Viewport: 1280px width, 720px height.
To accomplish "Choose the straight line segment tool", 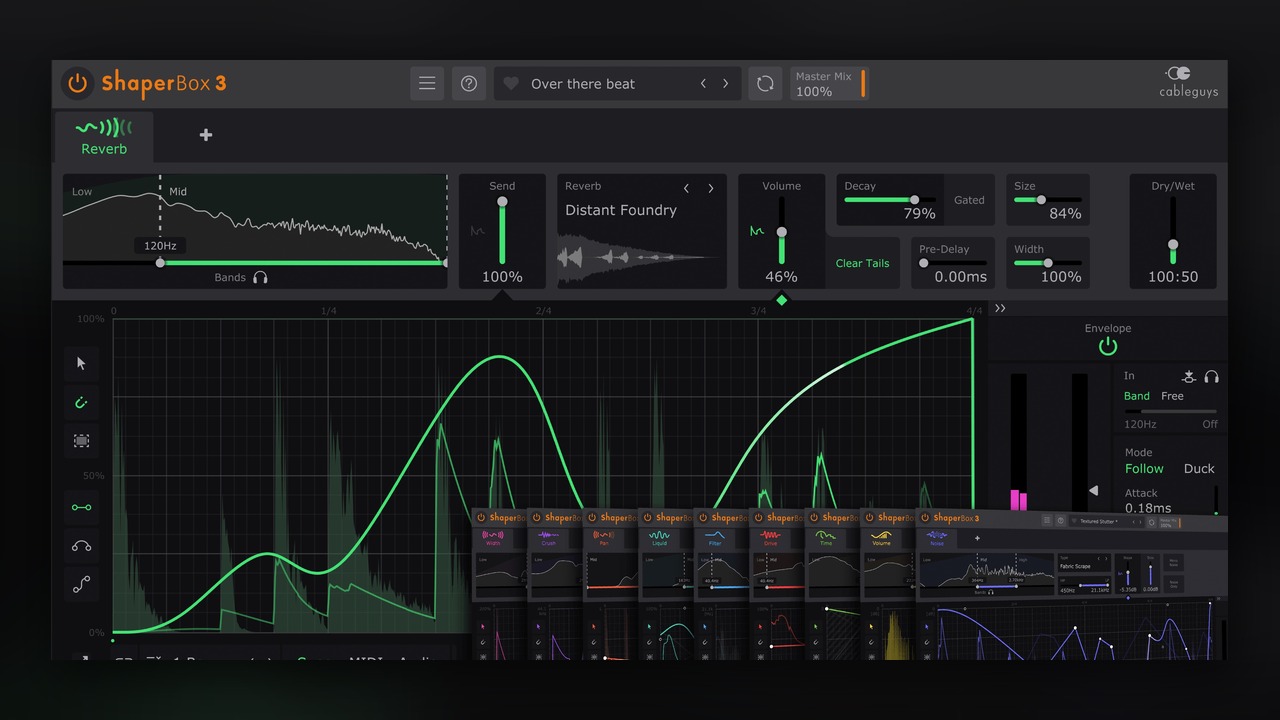I will click(82, 508).
